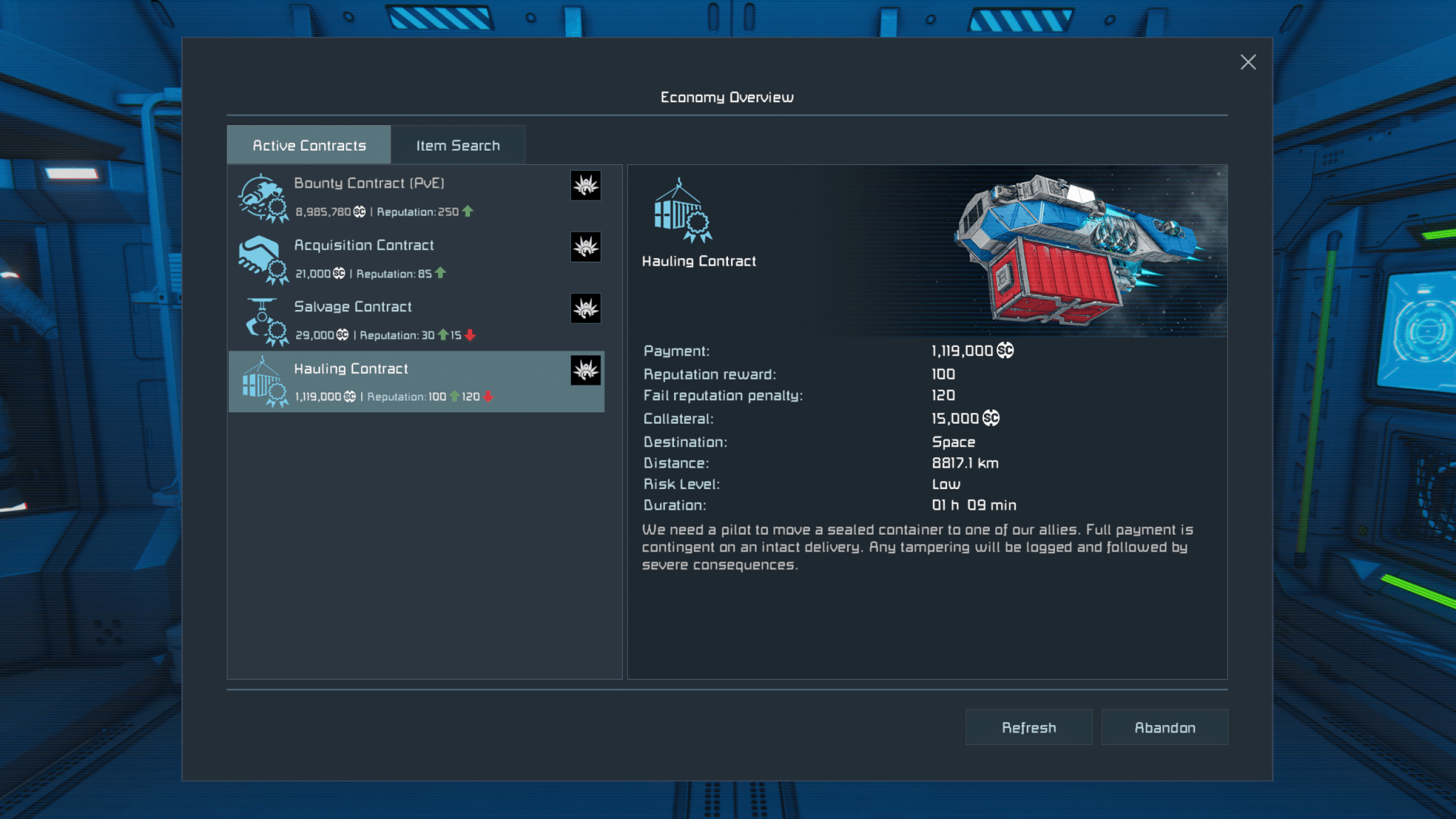The width and height of the screenshot is (1456, 819).
Task: Click the Destination value Space
Action: click(x=953, y=442)
